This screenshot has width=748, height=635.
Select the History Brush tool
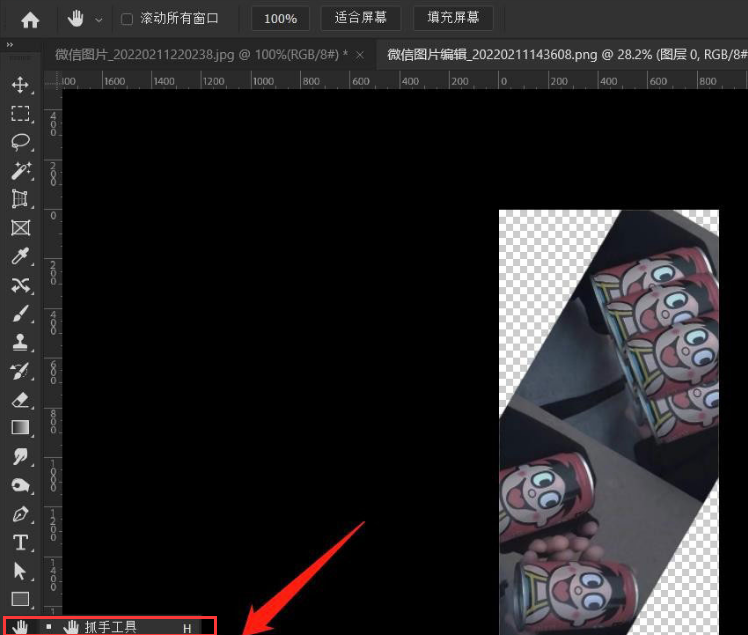click(20, 371)
